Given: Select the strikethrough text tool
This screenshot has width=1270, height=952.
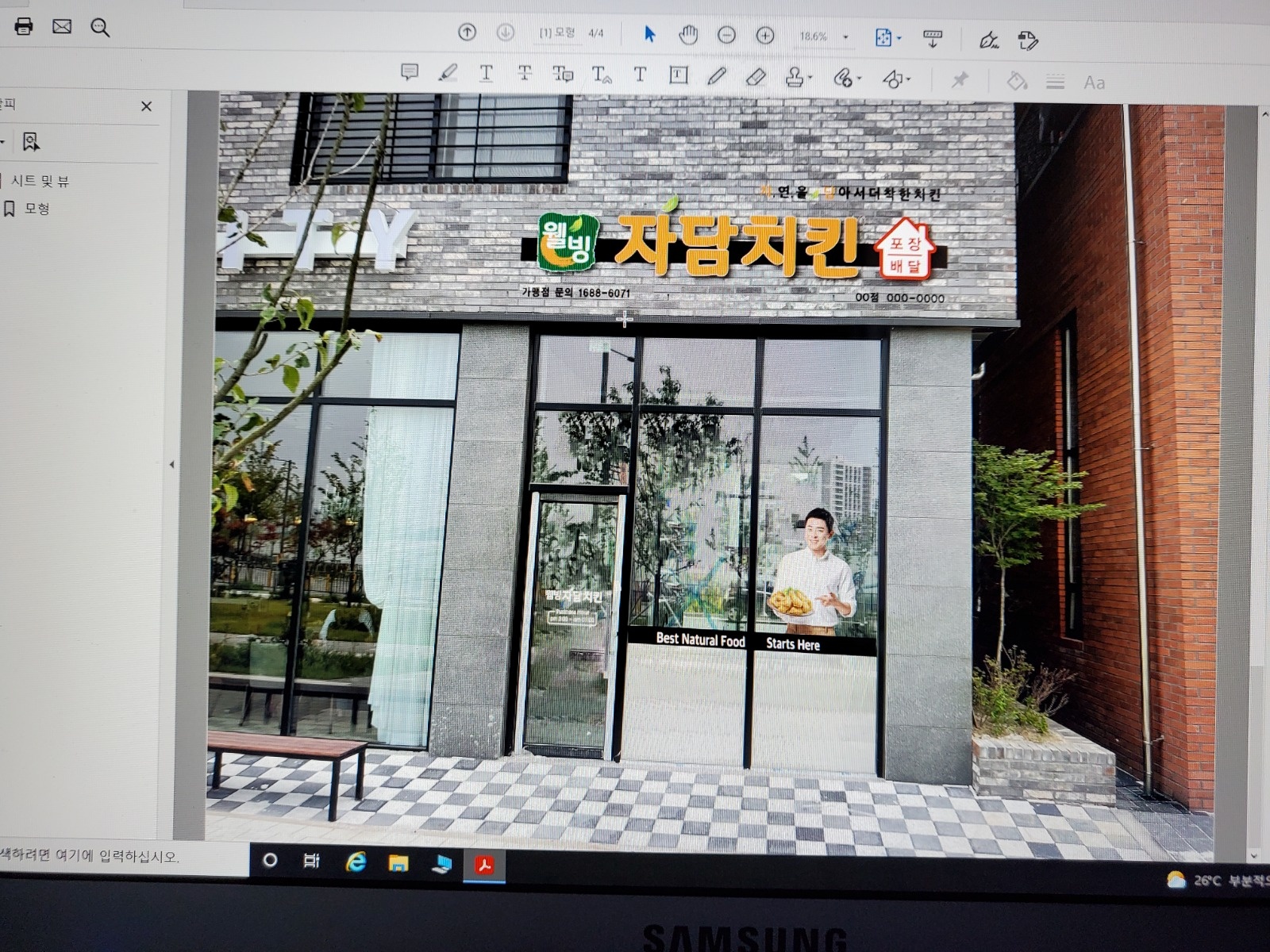Looking at the screenshot, I should coord(525,74).
